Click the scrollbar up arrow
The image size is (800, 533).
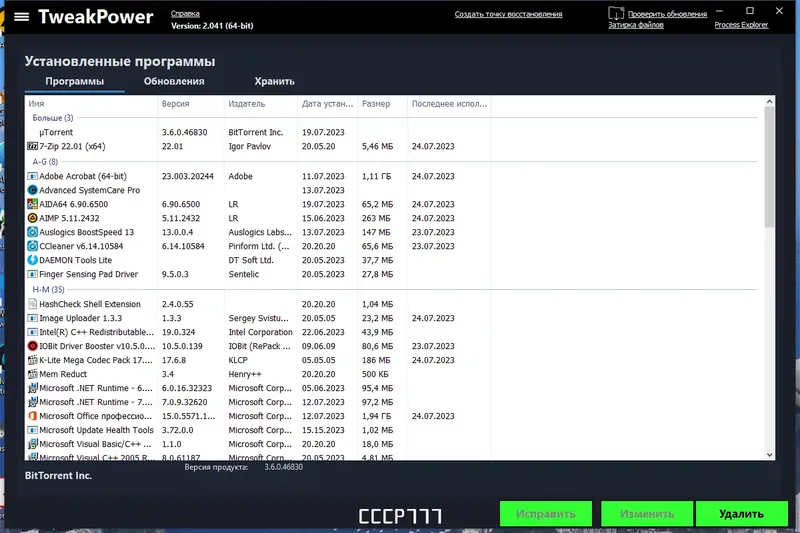coord(769,101)
